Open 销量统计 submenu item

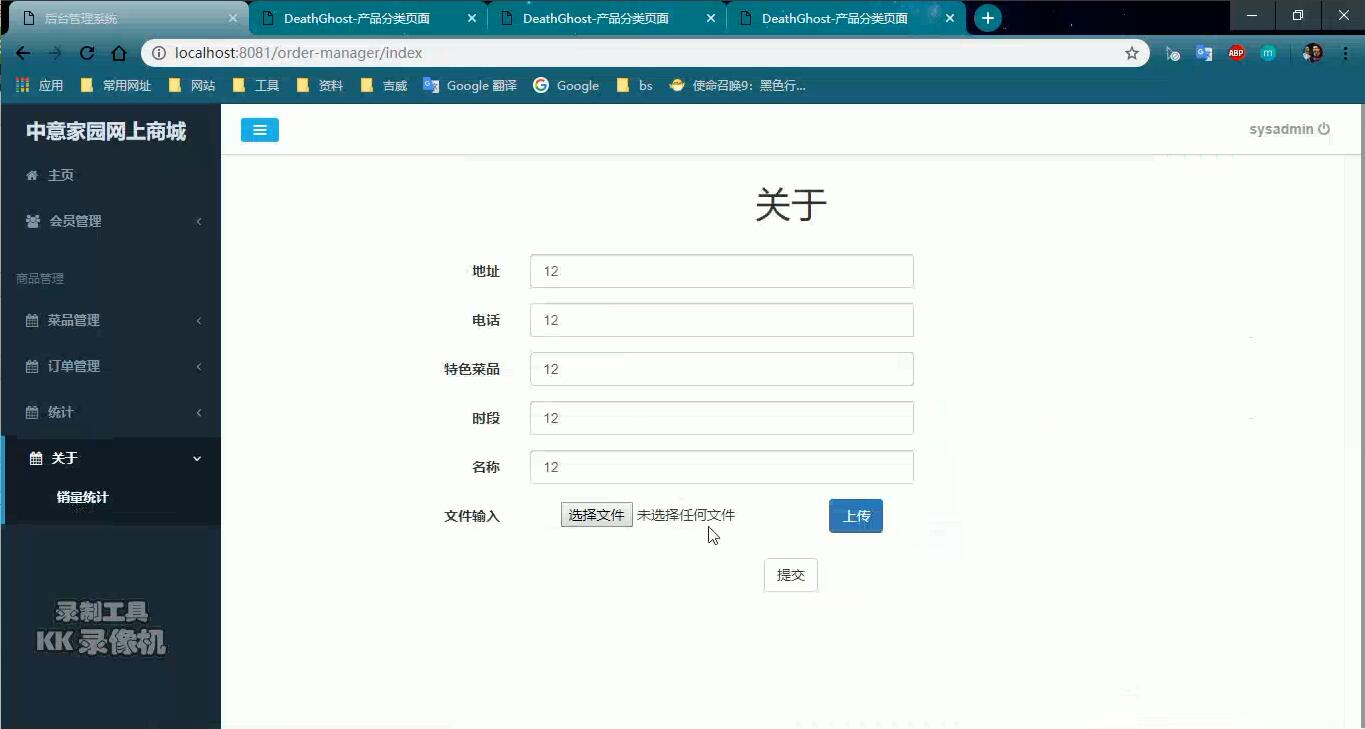coord(83,497)
